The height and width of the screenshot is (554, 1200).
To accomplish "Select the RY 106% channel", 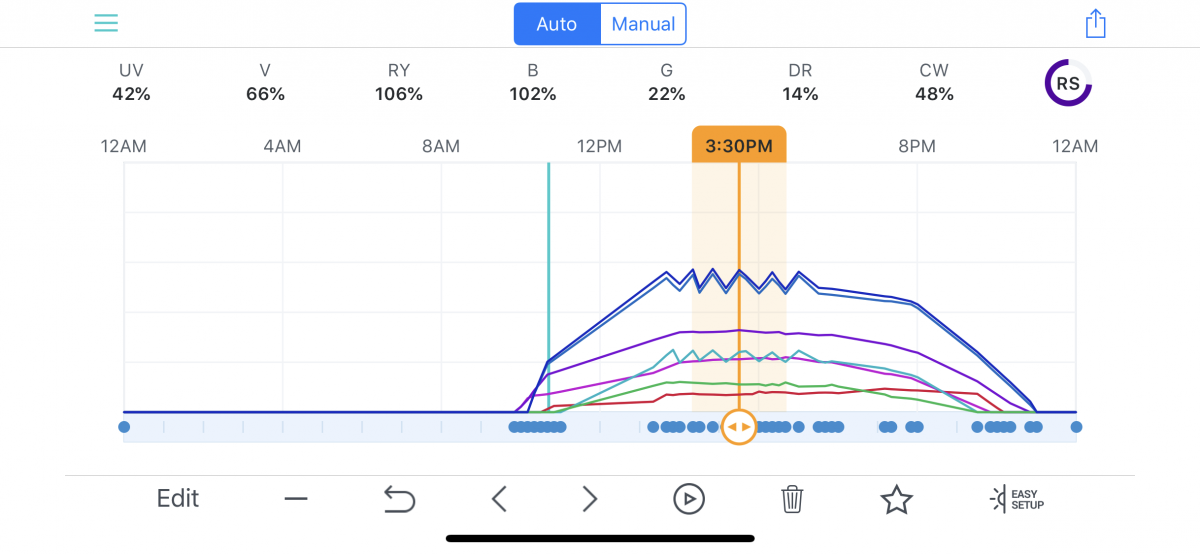I will [x=399, y=83].
